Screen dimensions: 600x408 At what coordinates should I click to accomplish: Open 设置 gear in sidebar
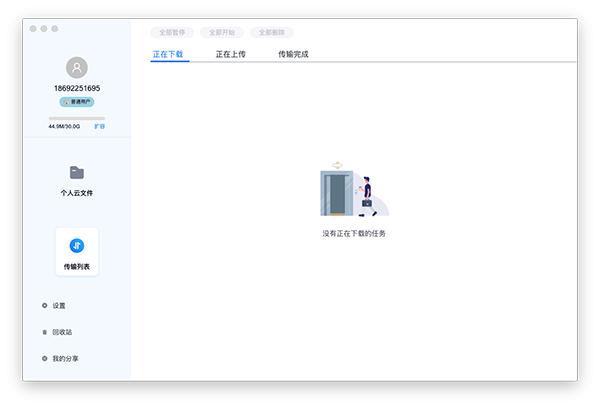coord(44,305)
